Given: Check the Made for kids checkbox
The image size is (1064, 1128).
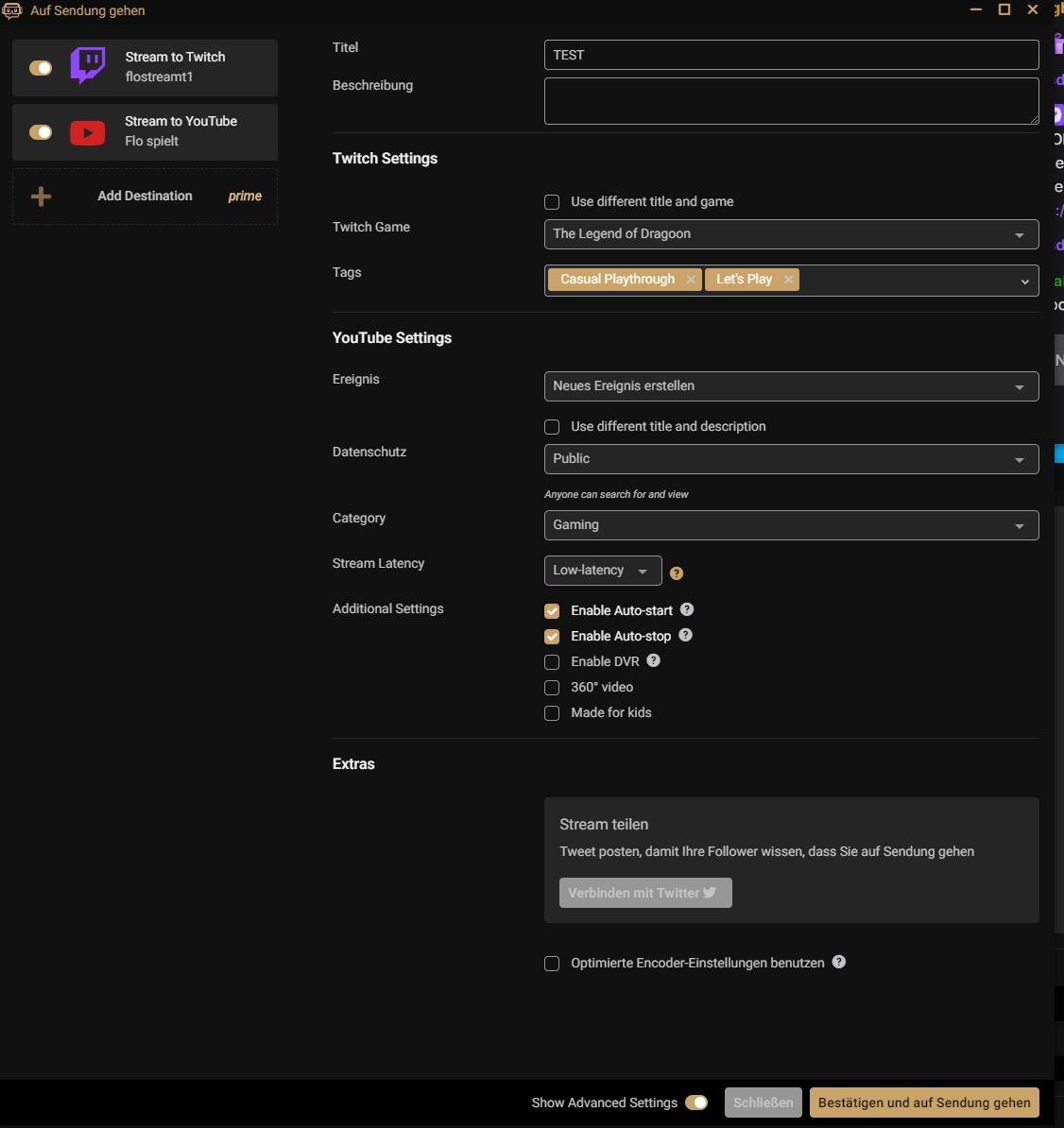Looking at the screenshot, I should (x=552, y=713).
